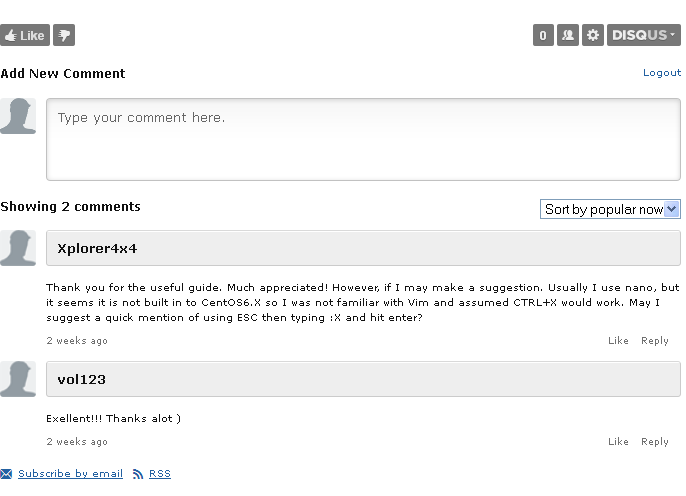Reply to Xplorer4x4's comment
686x496 pixels.
(655, 341)
